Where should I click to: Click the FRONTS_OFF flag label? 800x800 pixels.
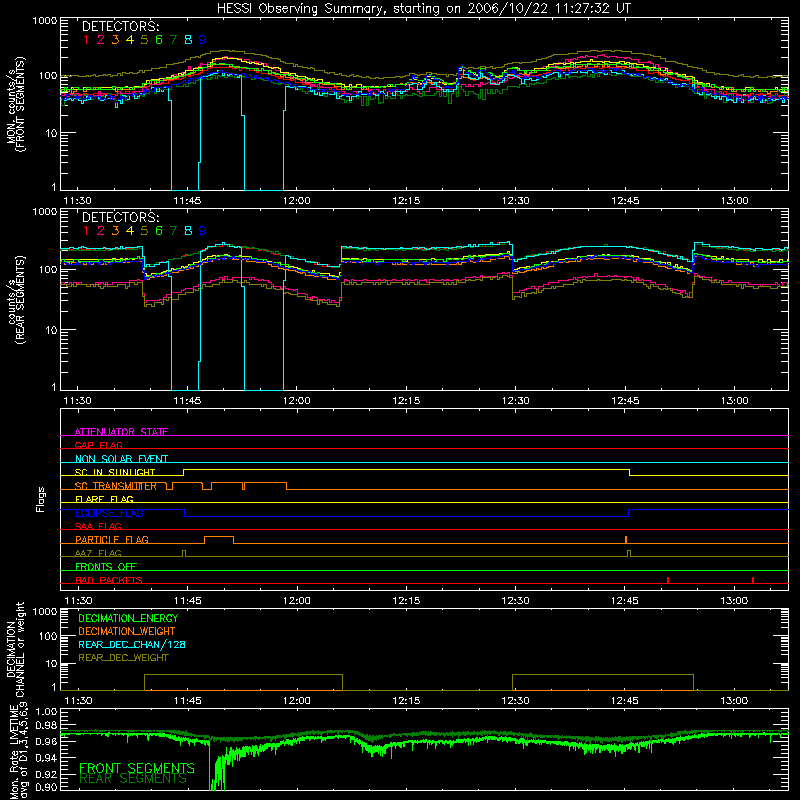[x=106, y=566]
